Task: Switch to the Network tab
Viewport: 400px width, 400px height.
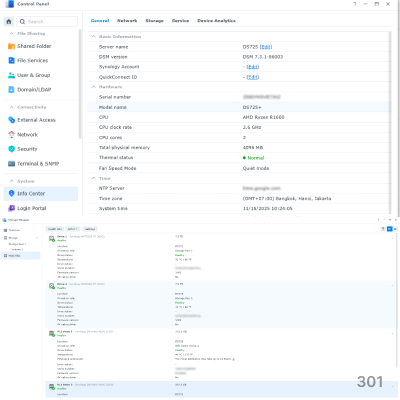Action: point(127,21)
